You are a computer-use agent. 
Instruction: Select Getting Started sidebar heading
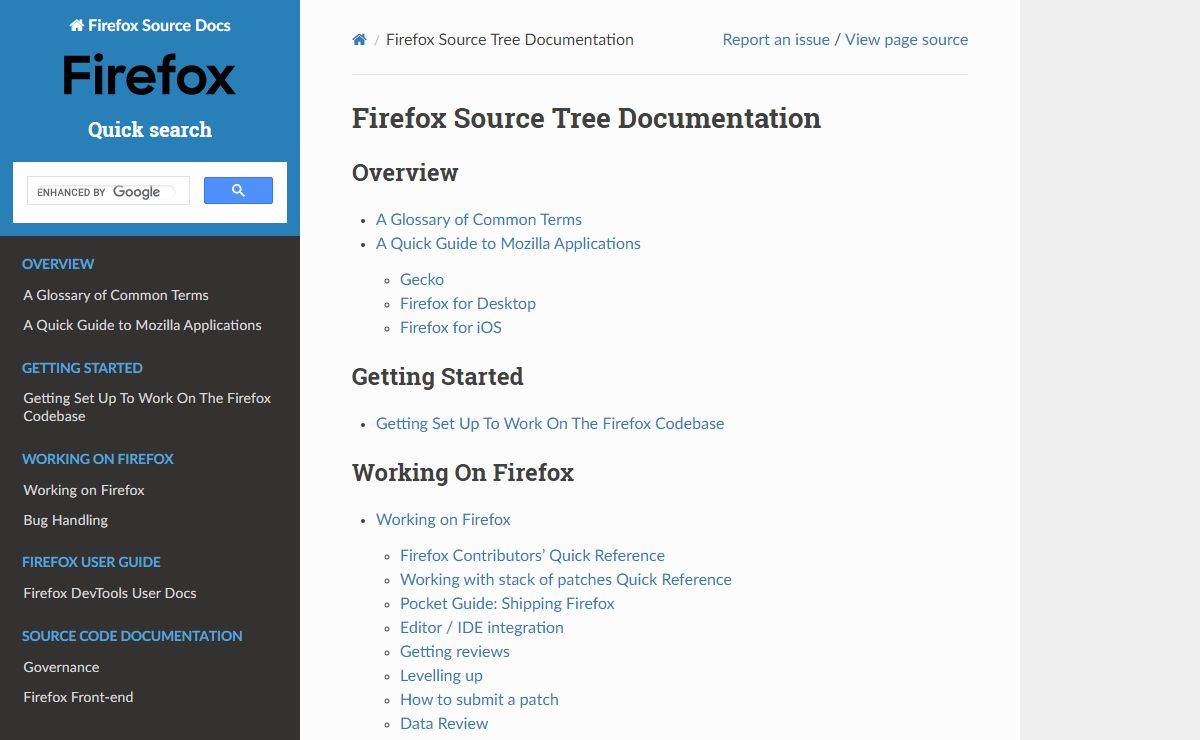[x=82, y=368]
